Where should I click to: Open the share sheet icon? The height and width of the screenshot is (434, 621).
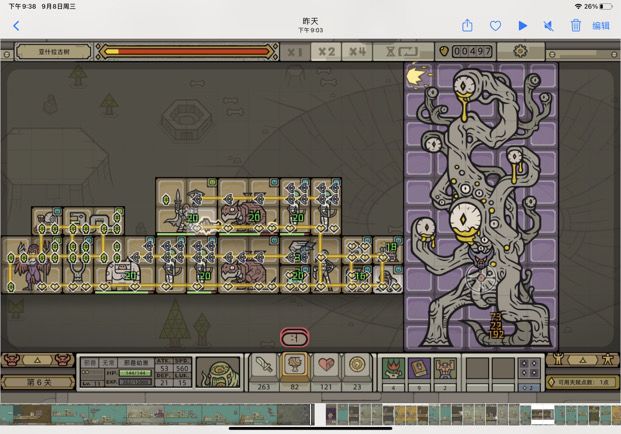tap(467, 25)
